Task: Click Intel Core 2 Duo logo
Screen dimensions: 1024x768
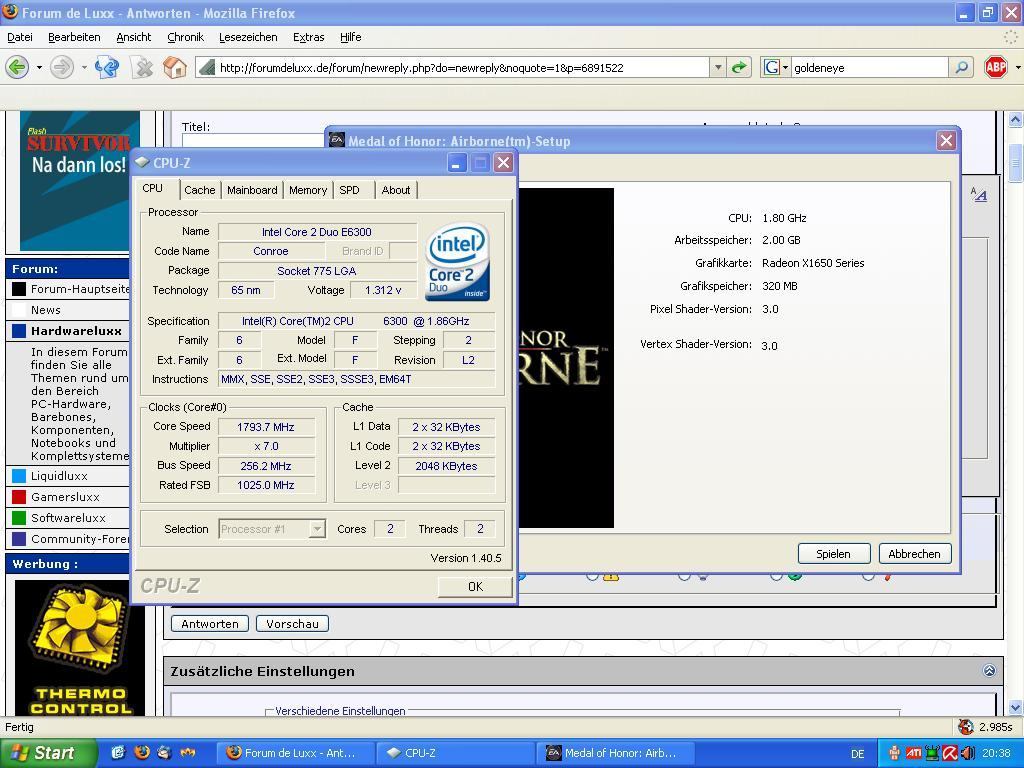Action: [x=457, y=262]
